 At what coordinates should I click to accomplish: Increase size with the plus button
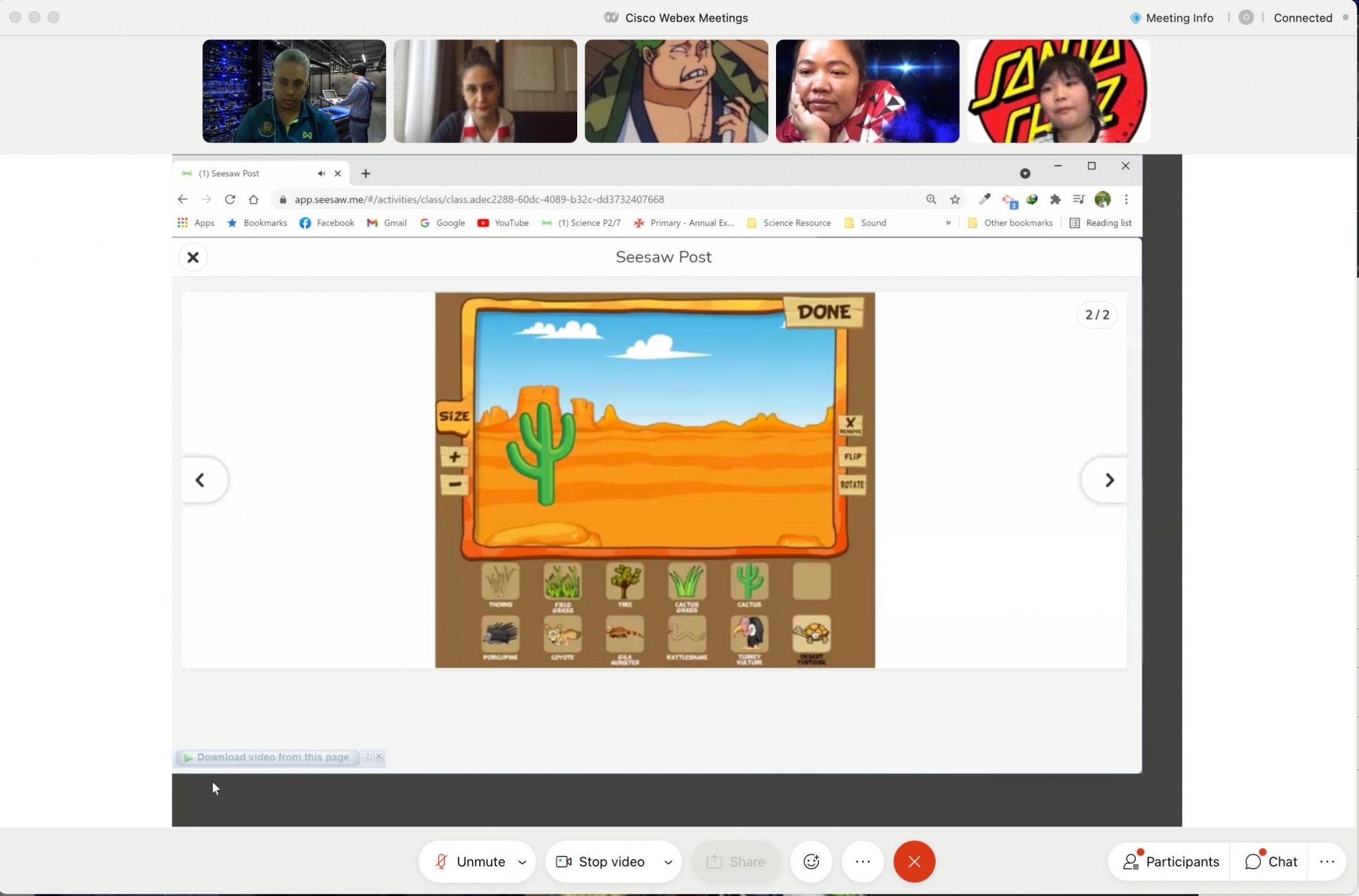(454, 457)
